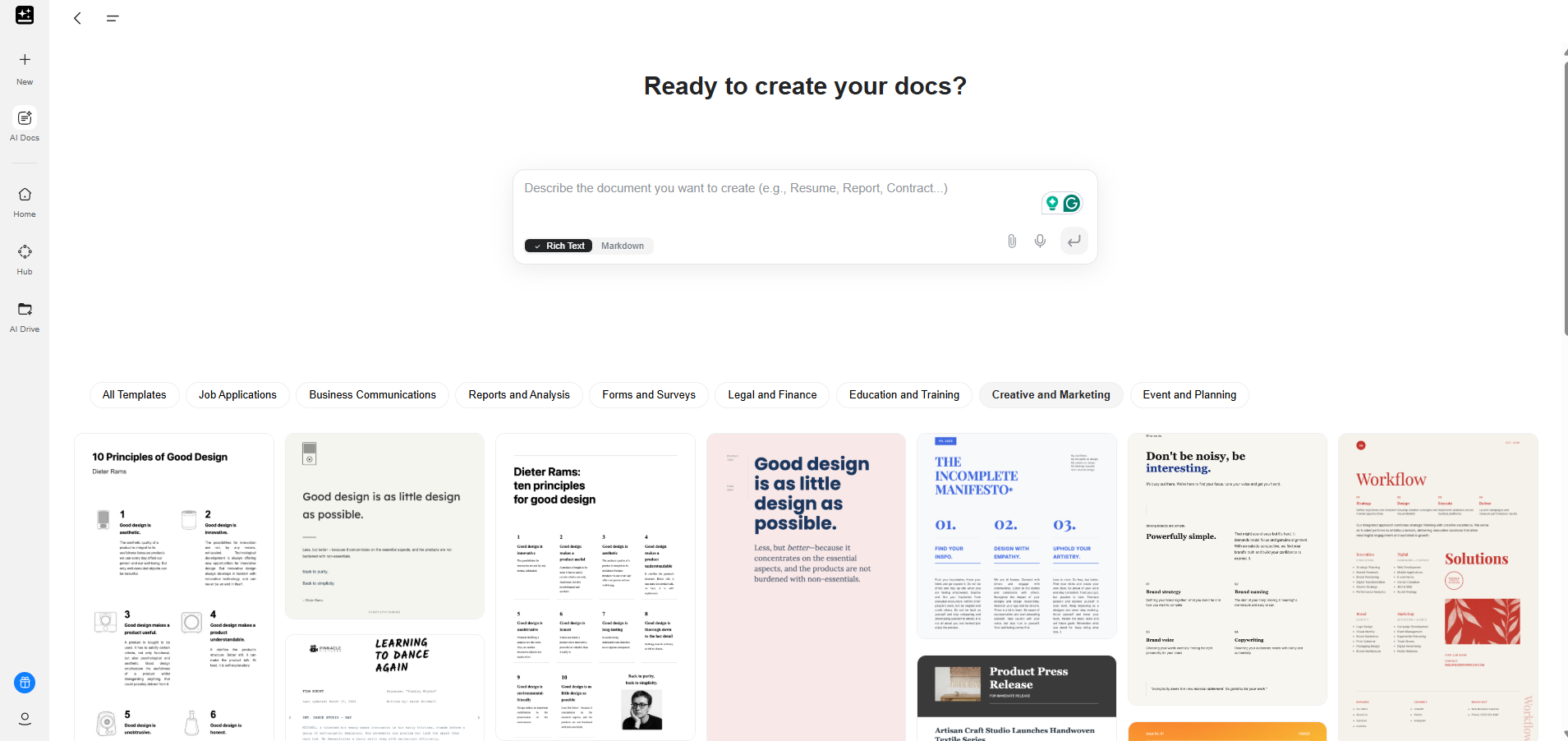
Task: Enable Rich Text mode
Action: (559, 245)
